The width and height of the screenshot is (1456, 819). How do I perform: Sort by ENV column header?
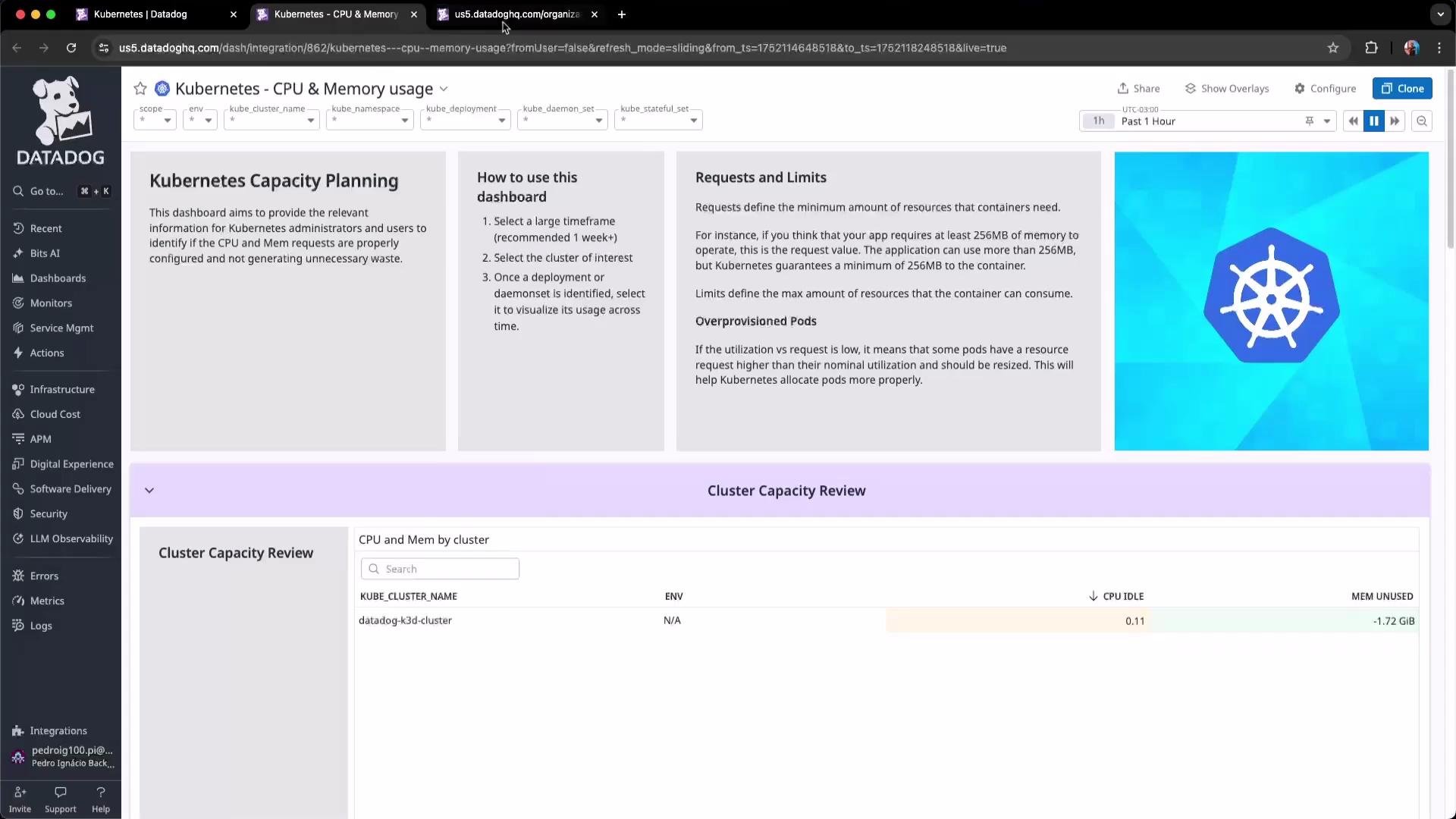[673, 597]
